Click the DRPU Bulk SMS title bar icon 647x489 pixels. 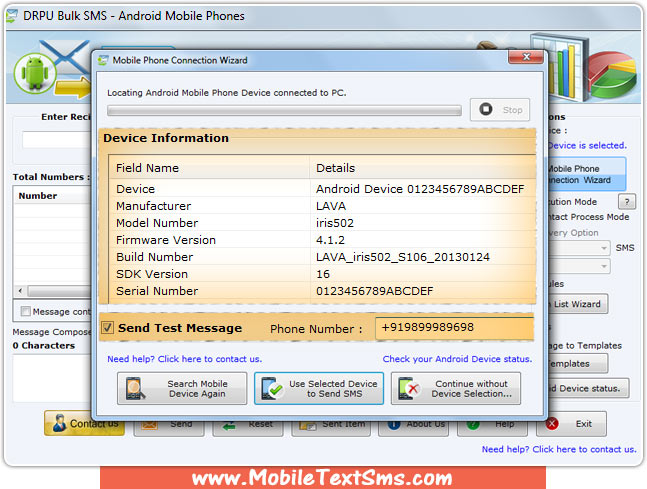(x=12, y=16)
